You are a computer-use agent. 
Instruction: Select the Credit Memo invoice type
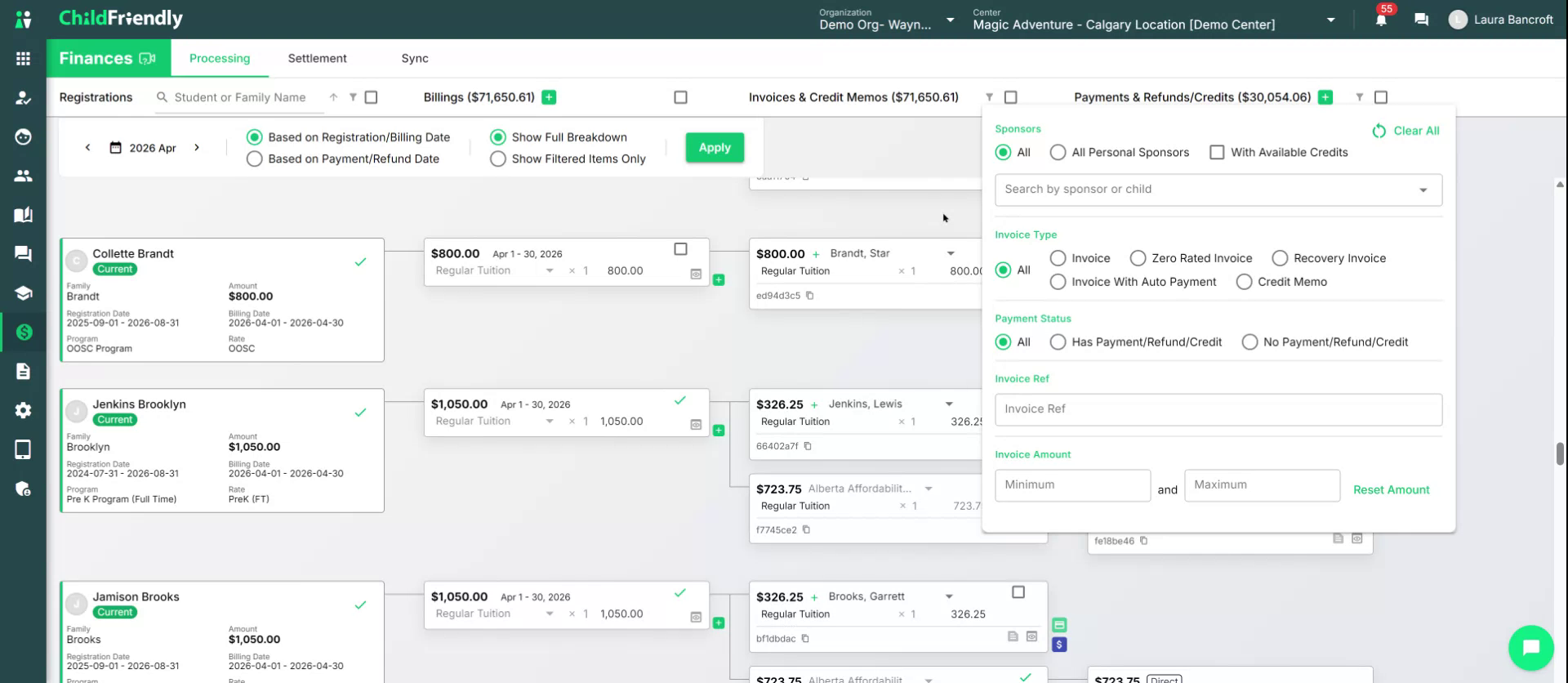pos(1245,282)
